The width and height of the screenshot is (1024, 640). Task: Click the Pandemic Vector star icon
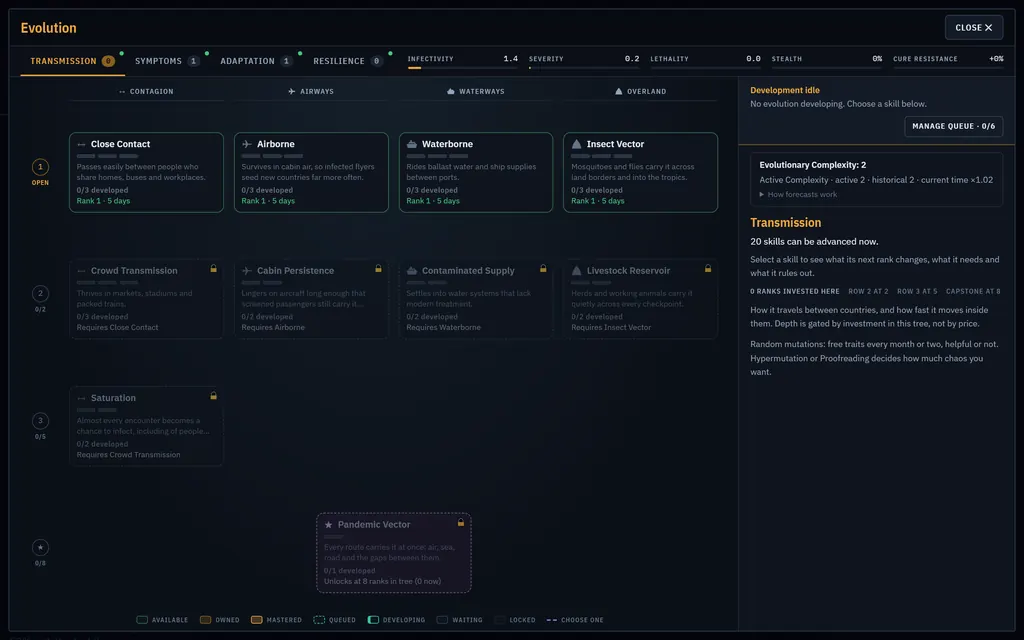328,524
